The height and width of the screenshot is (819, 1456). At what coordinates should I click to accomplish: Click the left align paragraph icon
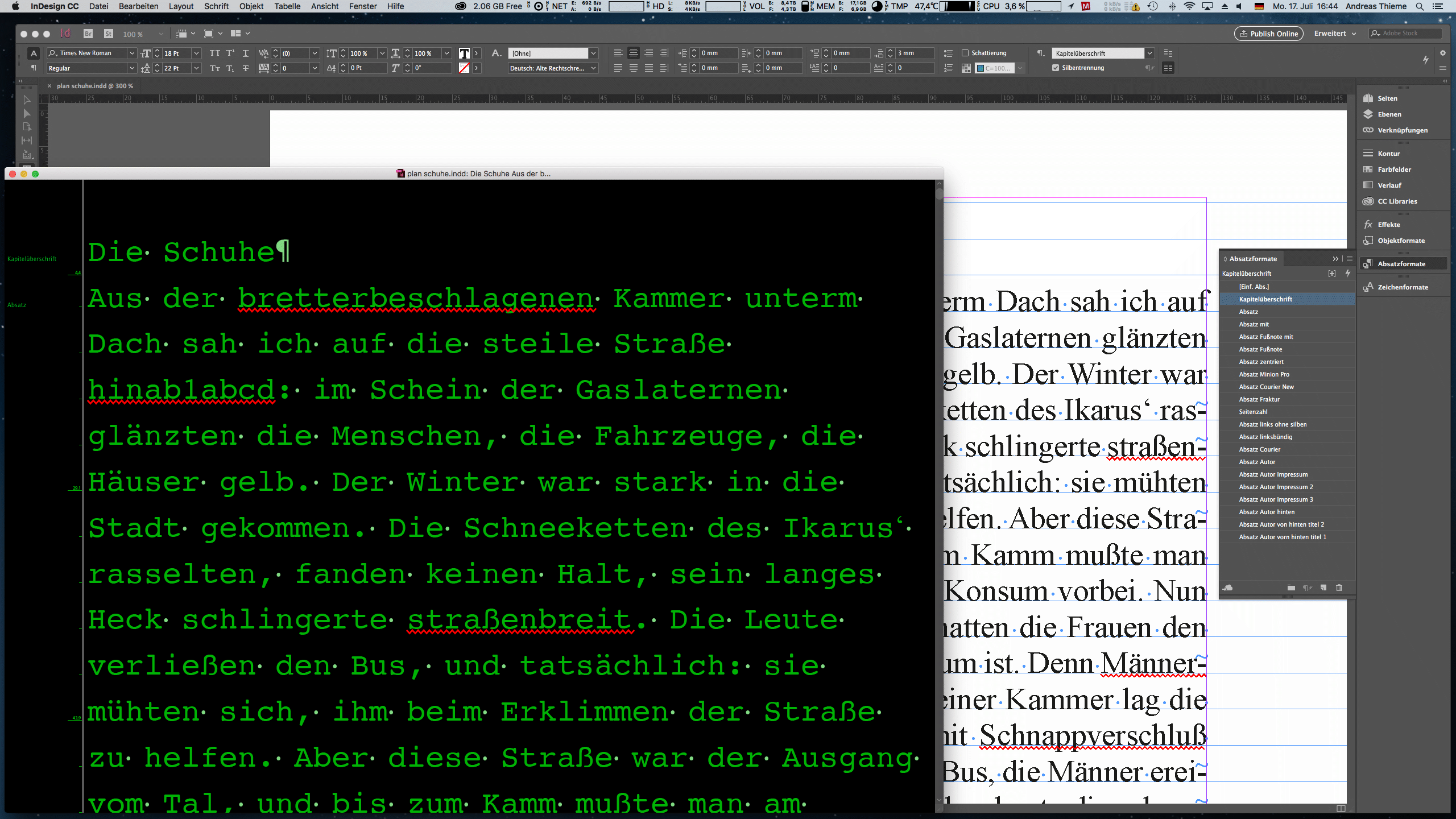[618, 53]
